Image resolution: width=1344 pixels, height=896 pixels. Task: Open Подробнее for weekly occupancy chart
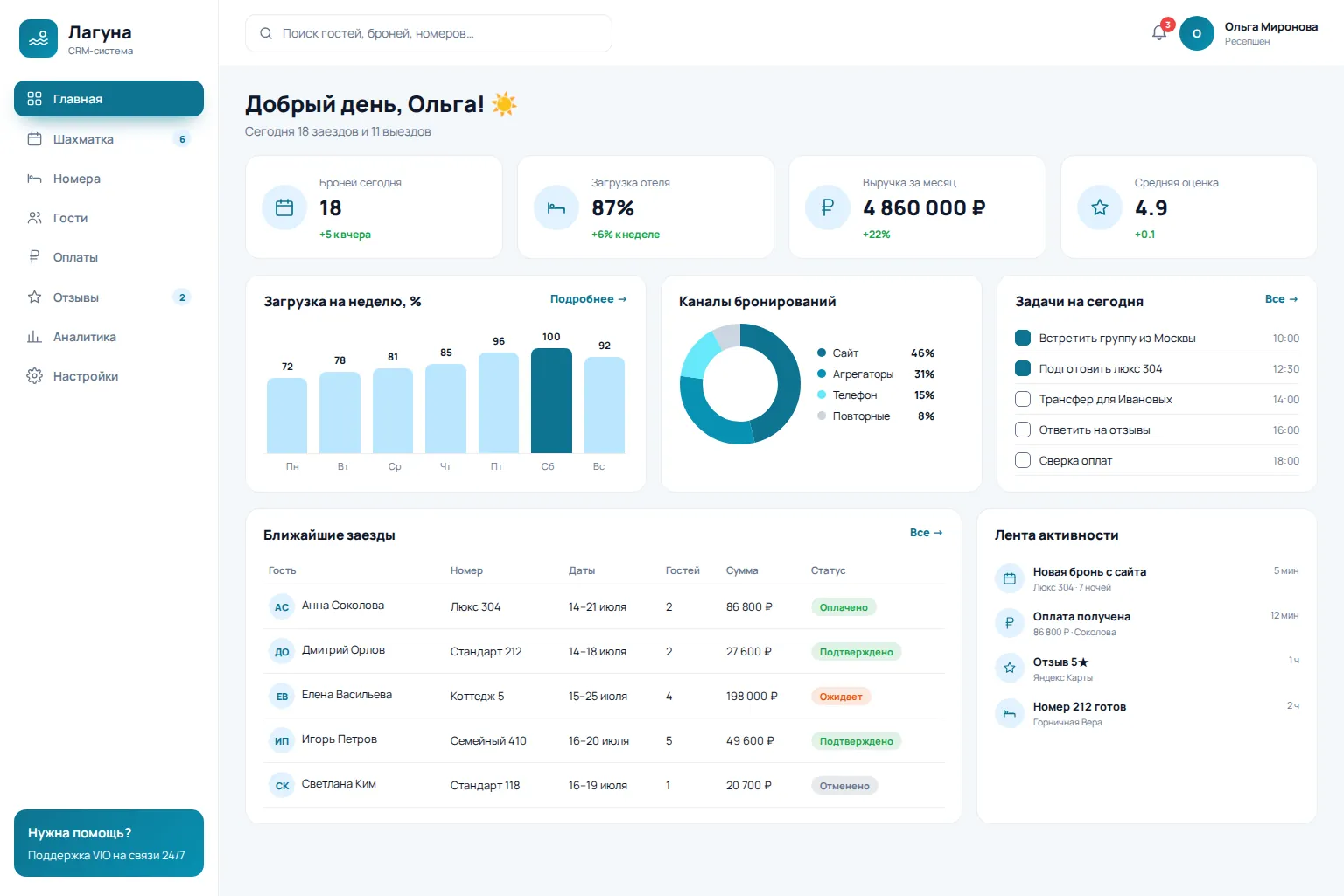588,299
